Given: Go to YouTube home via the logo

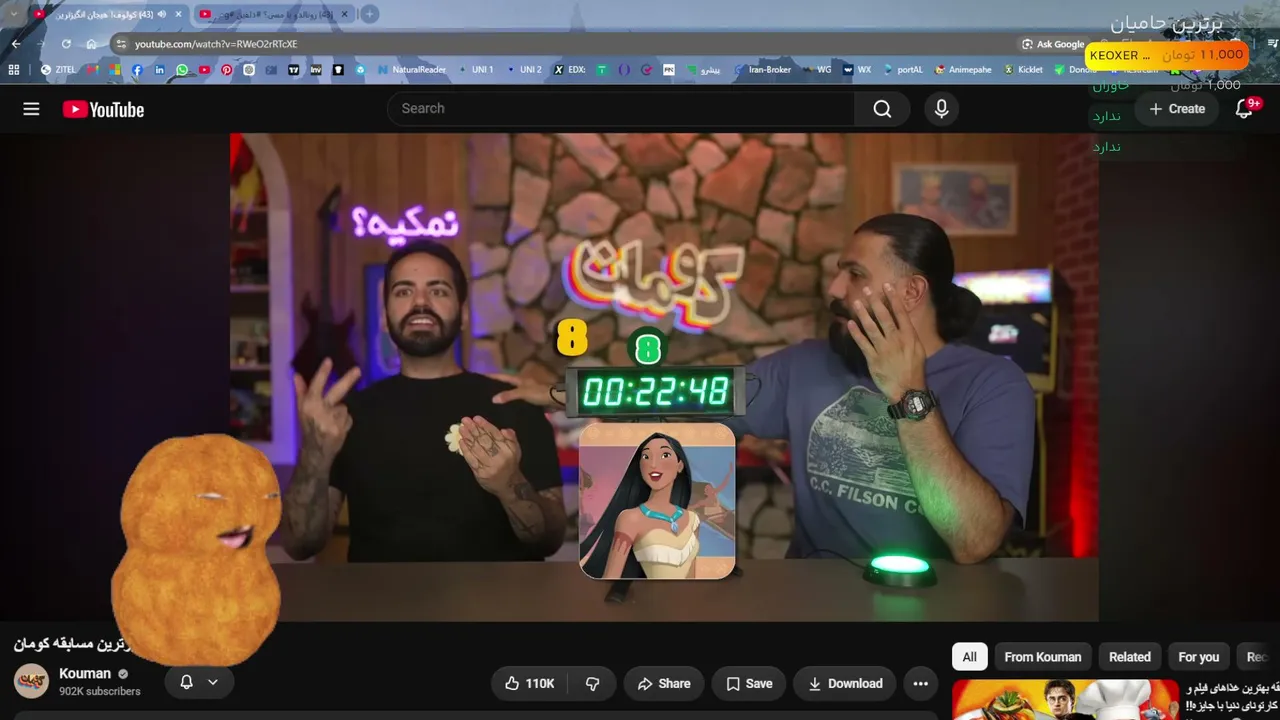Looking at the screenshot, I should [x=103, y=110].
